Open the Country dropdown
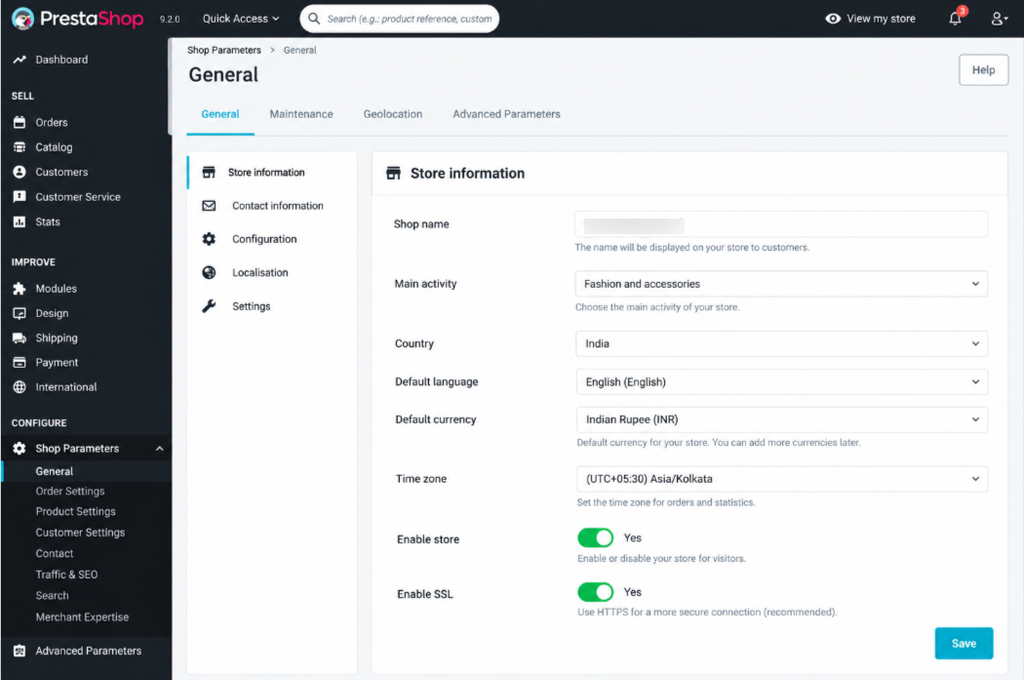1024x680 pixels. tap(781, 344)
